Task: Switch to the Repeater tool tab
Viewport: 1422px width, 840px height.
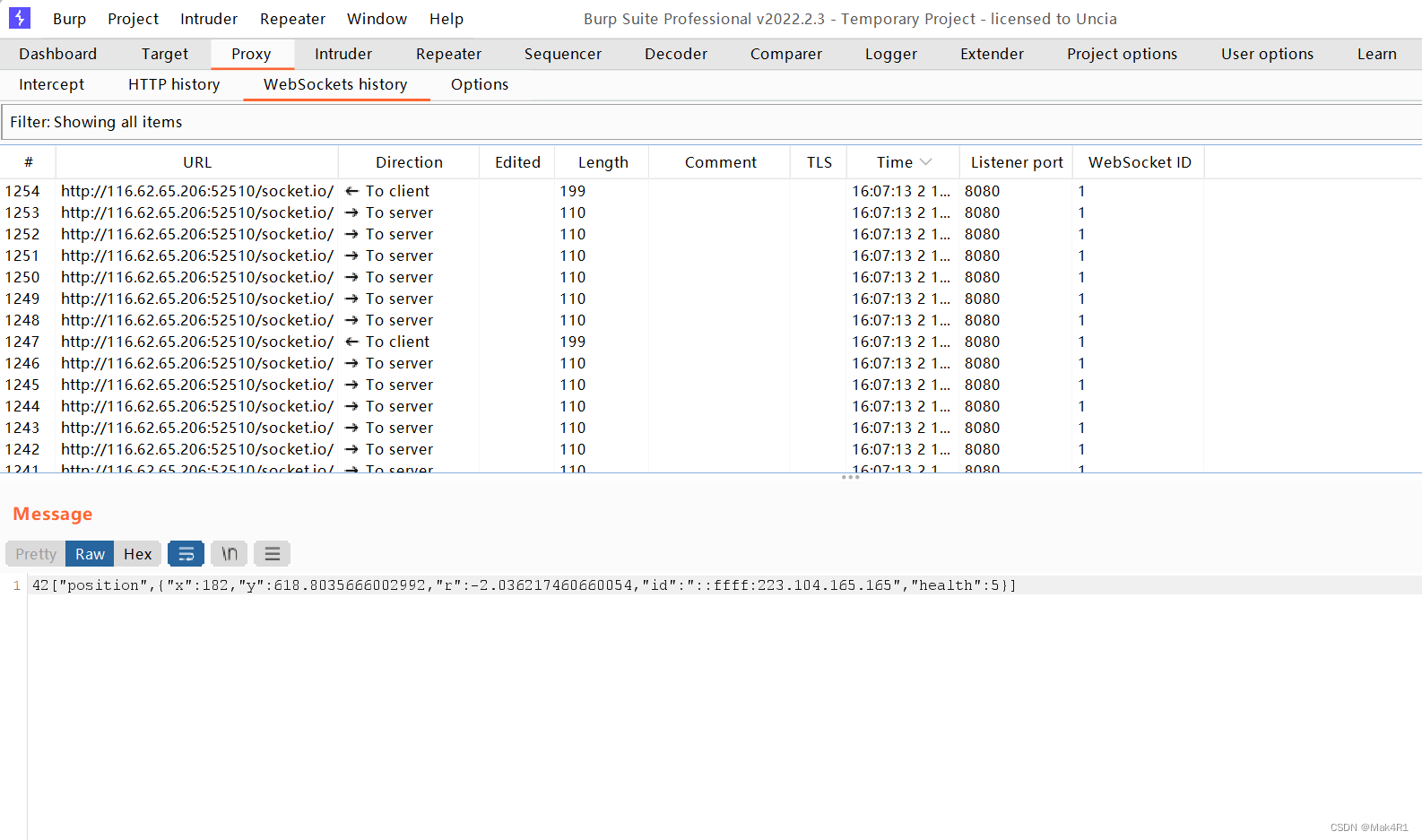Action: [x=448, y=54]
